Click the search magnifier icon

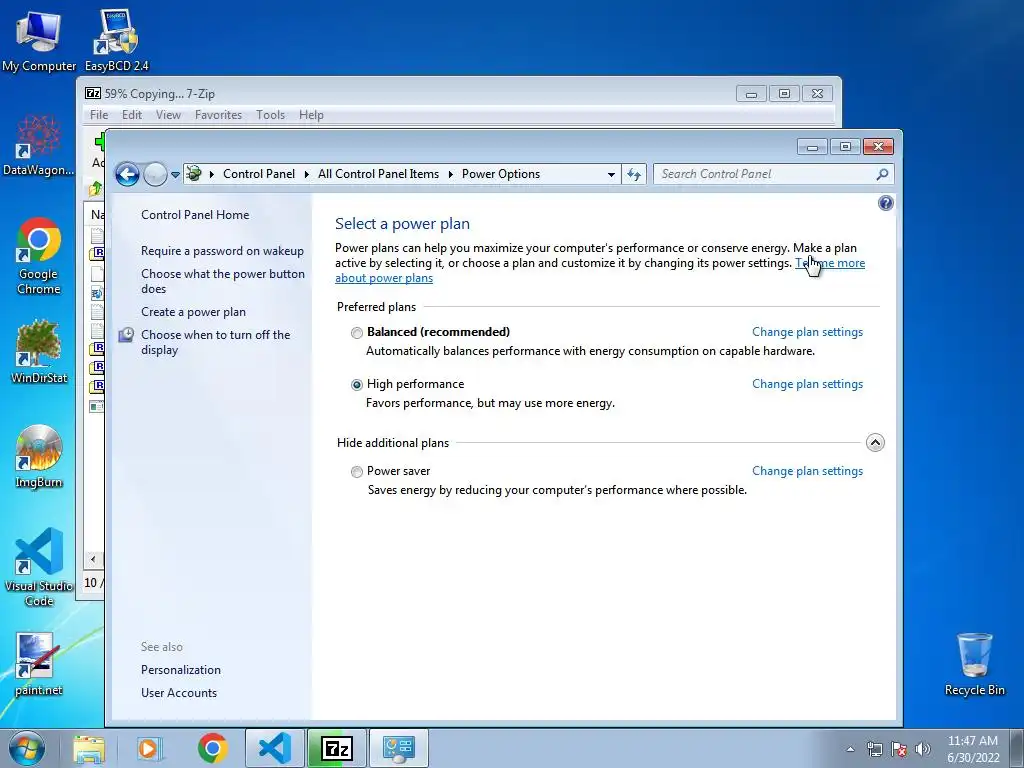click(x=882, y=174)
